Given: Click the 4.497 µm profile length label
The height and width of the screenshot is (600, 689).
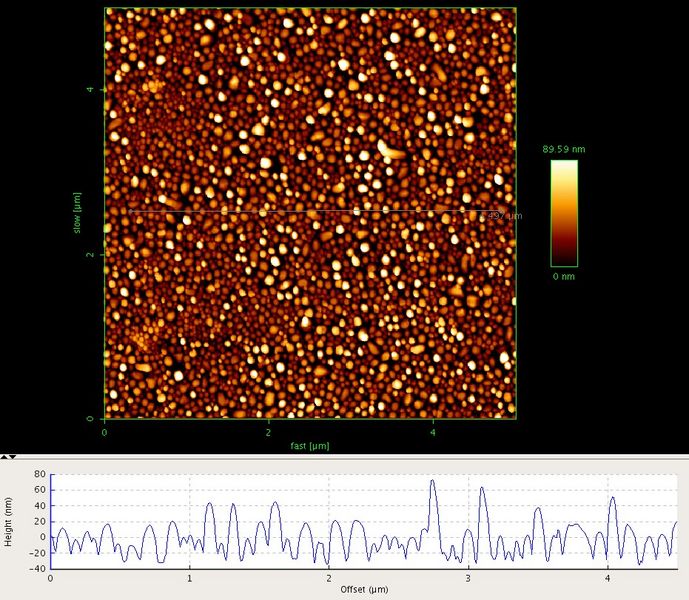Looking at the screenshot, I should point(502,216).
